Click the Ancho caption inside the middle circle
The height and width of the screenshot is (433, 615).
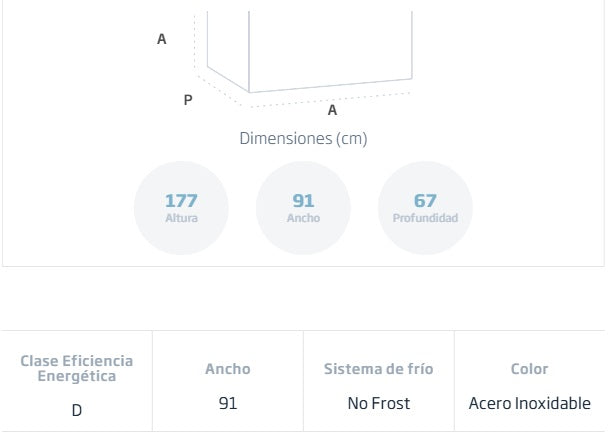pyautogui.click(x=303, y=218)
